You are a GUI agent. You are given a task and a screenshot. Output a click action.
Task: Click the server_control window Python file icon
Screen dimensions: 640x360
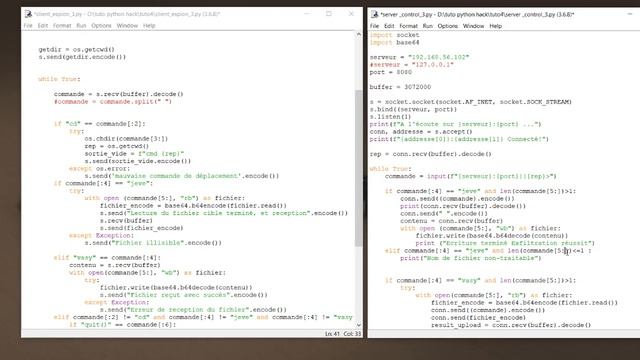(374, 14)
